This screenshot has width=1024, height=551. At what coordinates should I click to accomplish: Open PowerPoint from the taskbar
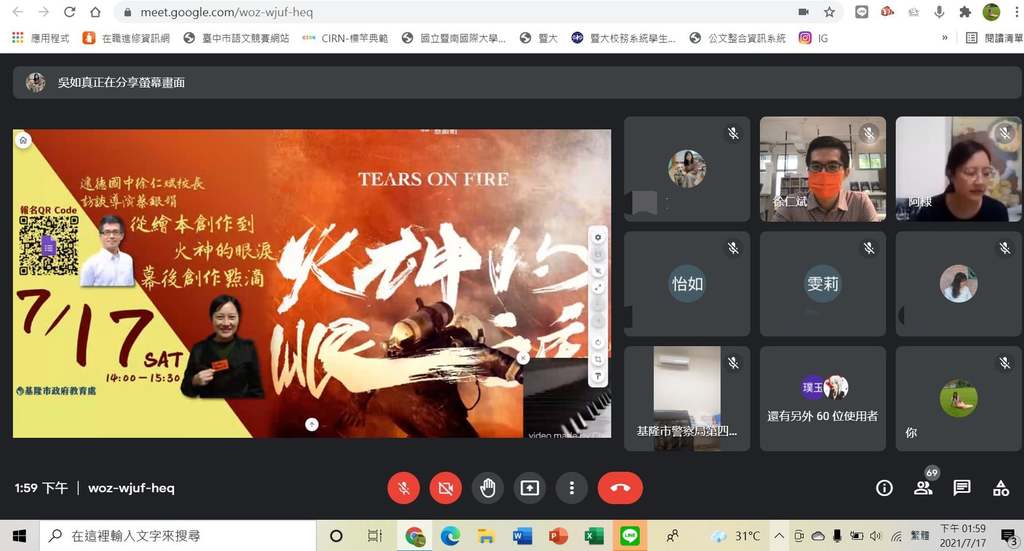tap(558, 536)
